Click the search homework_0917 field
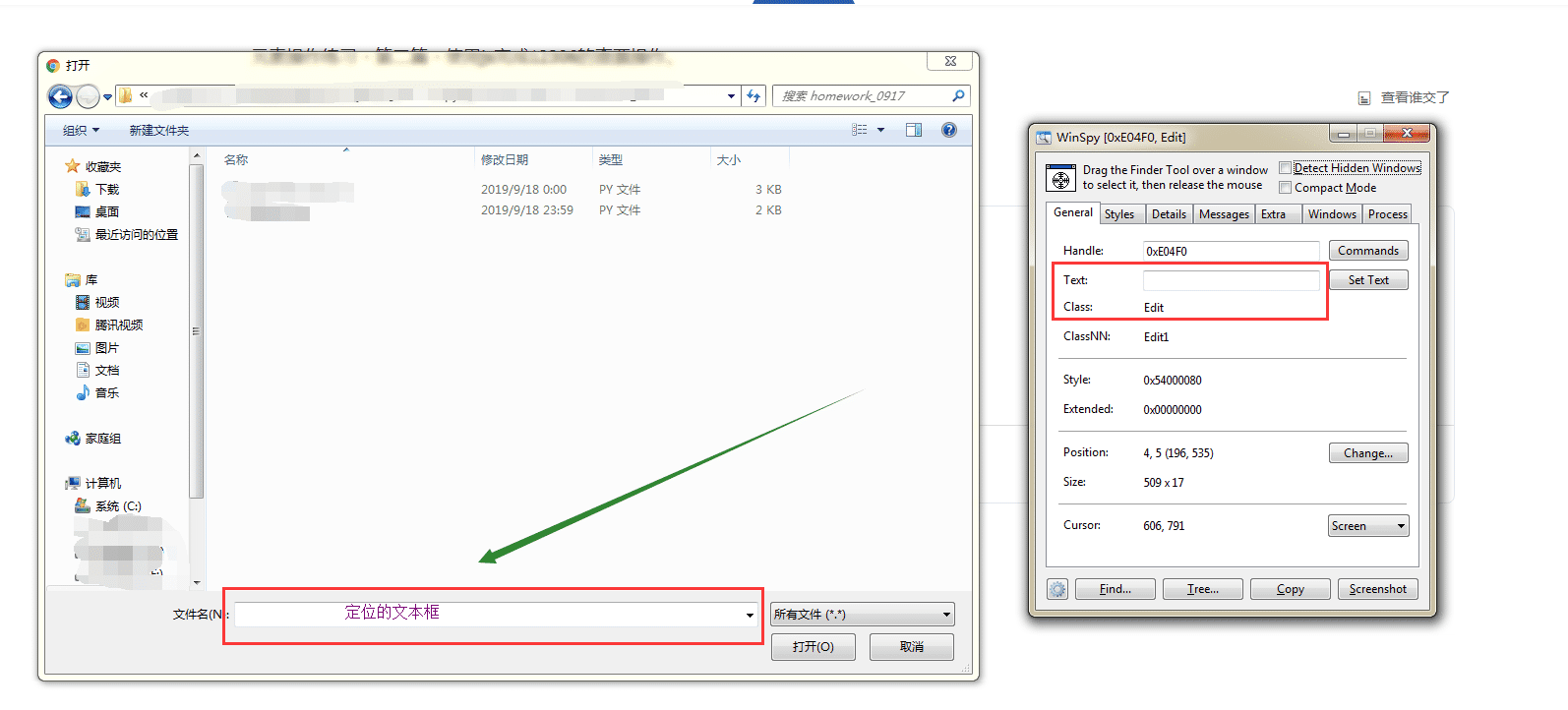The height and width of the screenshot is (710, 1568). 871,96
